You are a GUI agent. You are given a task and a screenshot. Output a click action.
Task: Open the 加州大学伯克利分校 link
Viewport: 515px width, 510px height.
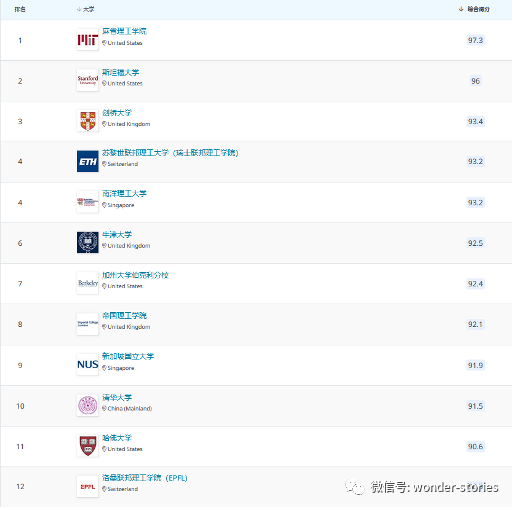click(x=135, y=275)
